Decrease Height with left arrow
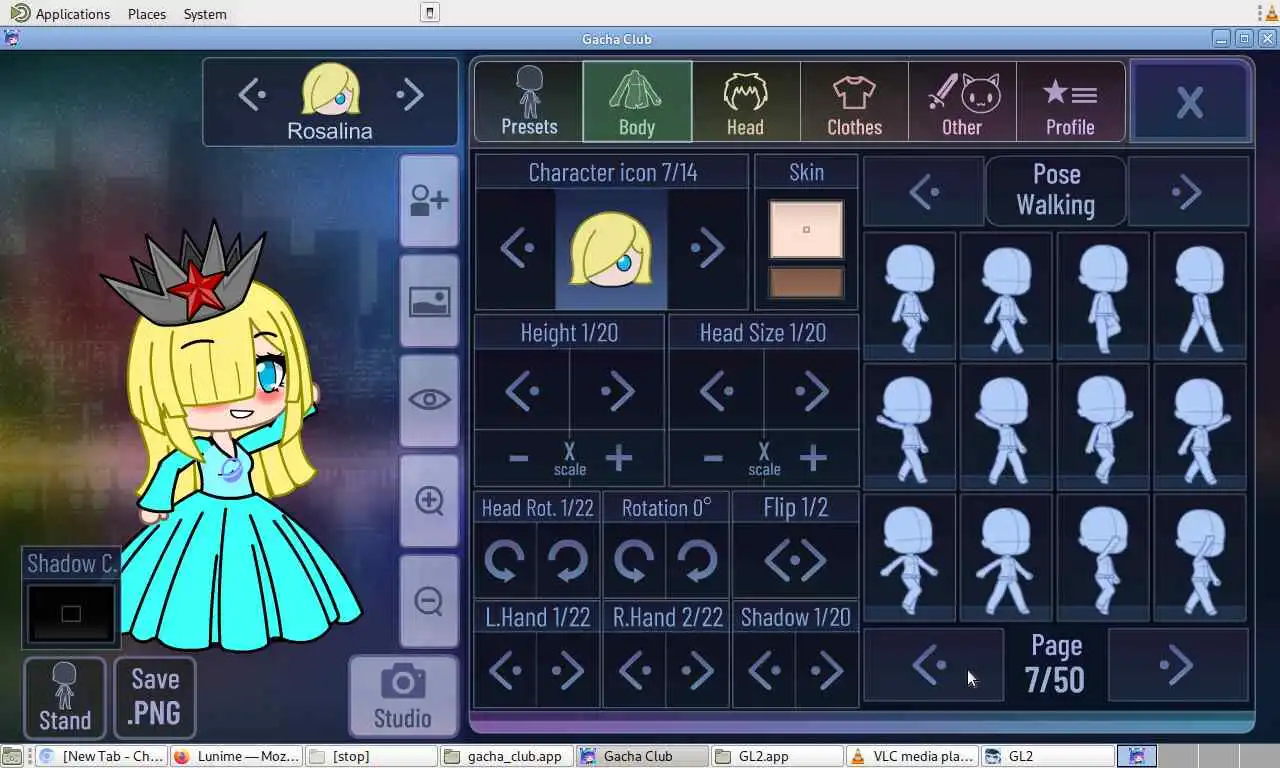The height and width of the screenshot is (768, 1280). (522, 392)
